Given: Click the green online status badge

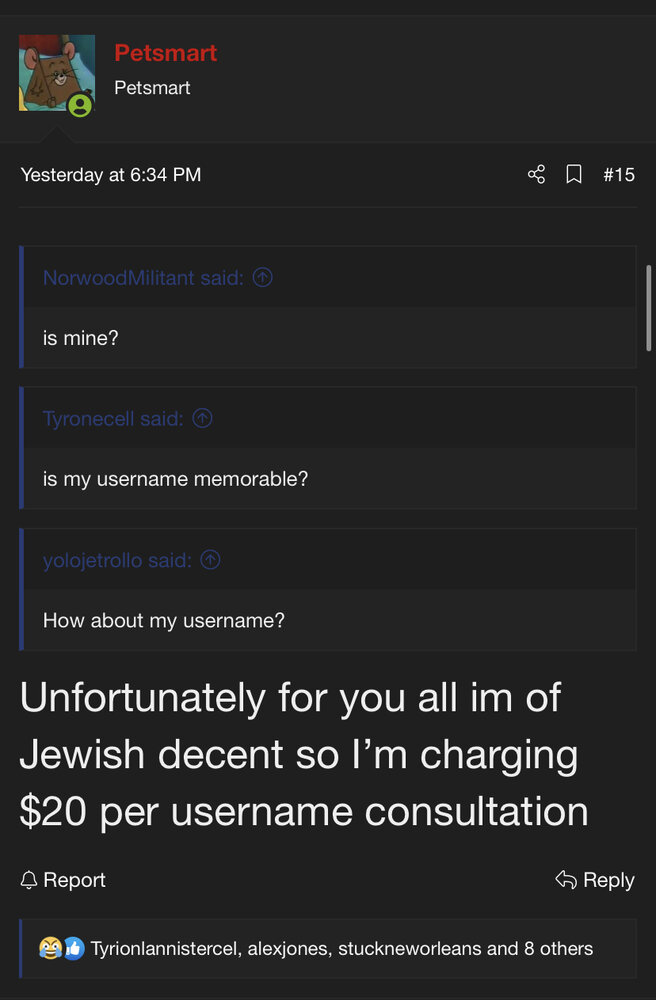Looking at the screenshot, I should (80, 105).
